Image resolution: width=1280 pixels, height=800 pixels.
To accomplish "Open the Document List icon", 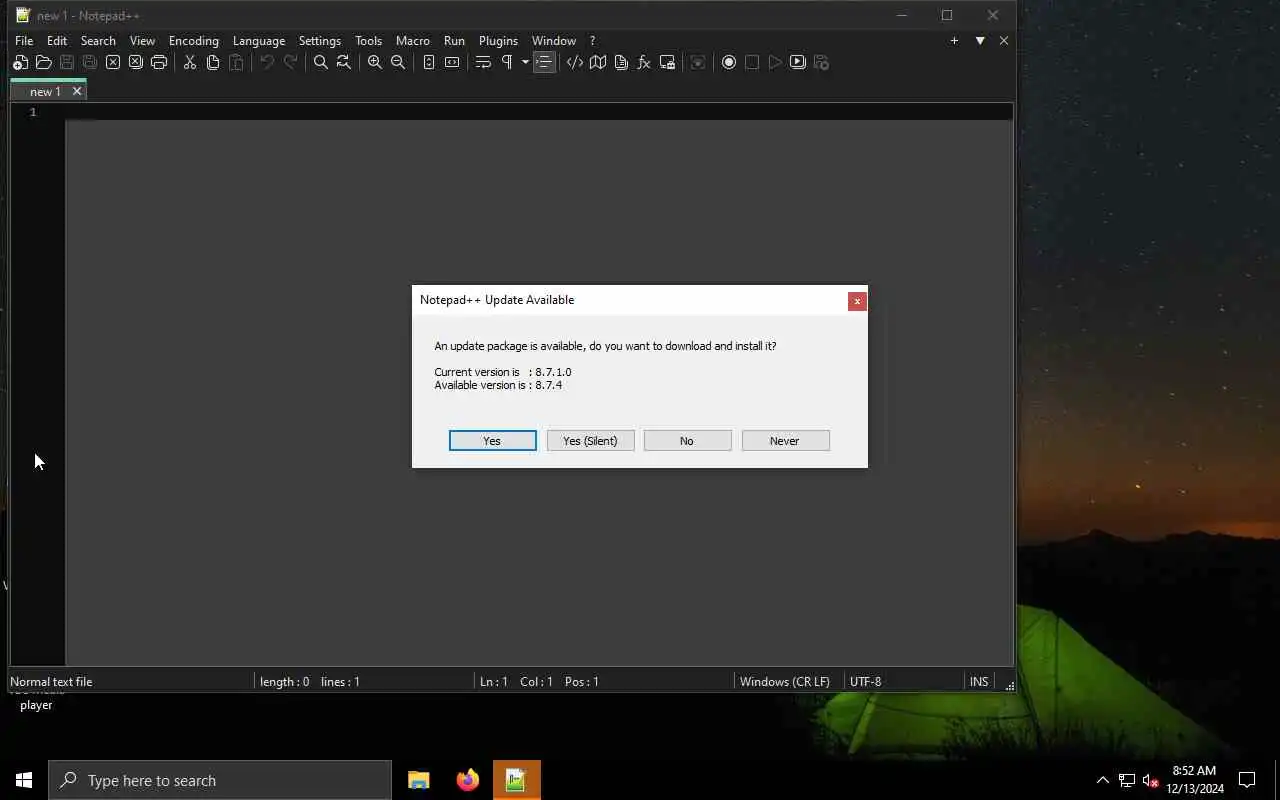I will tap(620, 62).
